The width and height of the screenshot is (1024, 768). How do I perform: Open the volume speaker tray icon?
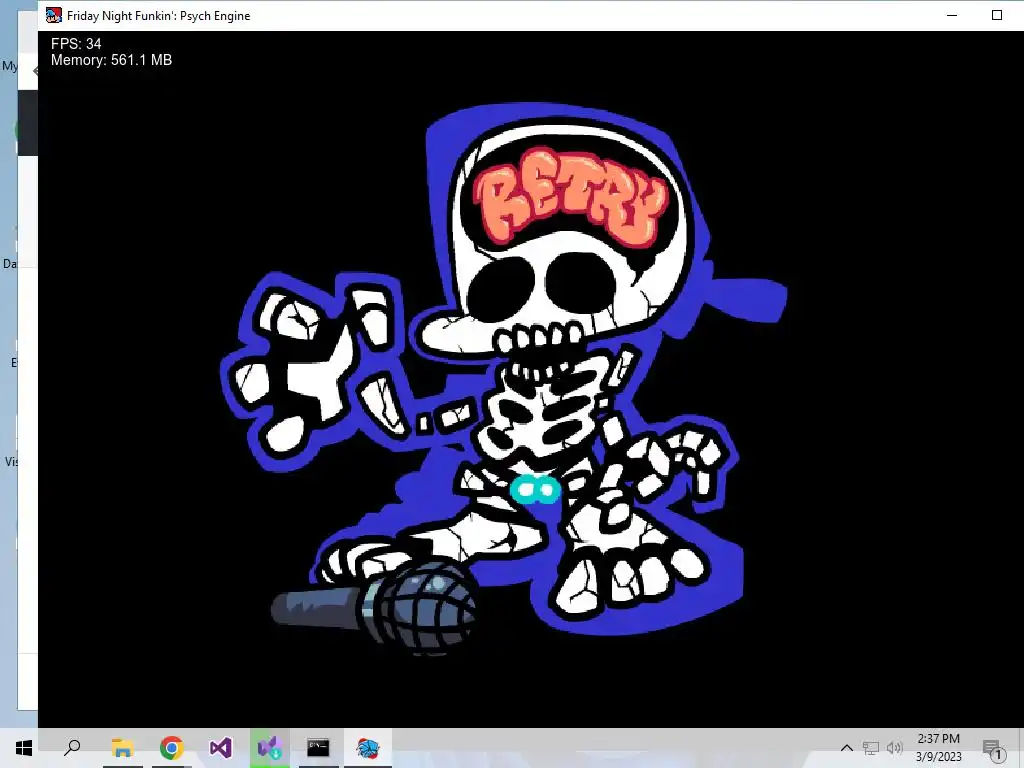[894, 748]
